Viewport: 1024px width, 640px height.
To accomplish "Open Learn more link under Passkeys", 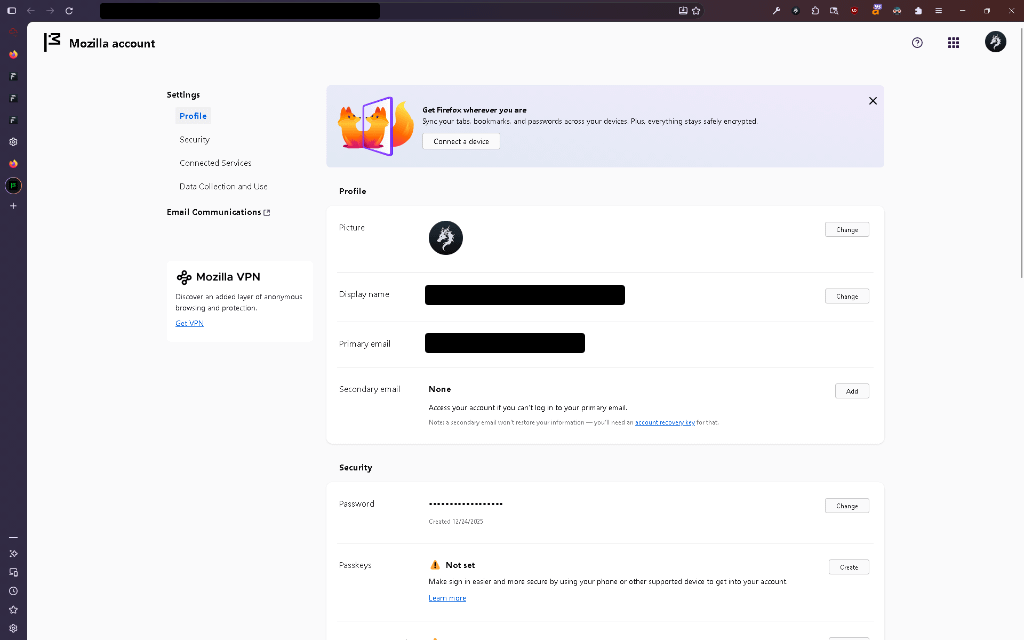I will (447, 598).
